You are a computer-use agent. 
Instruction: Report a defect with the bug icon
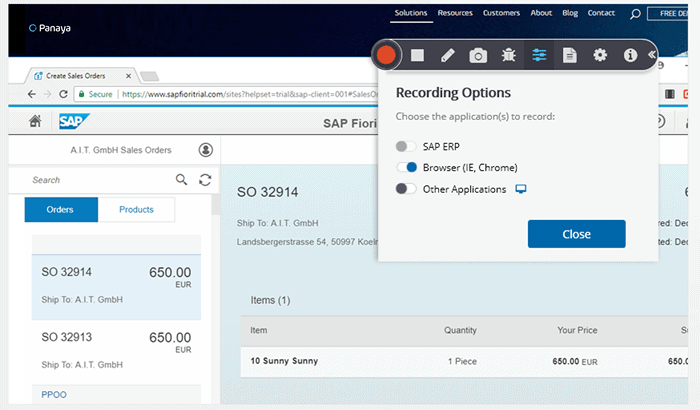pos(508,55)
